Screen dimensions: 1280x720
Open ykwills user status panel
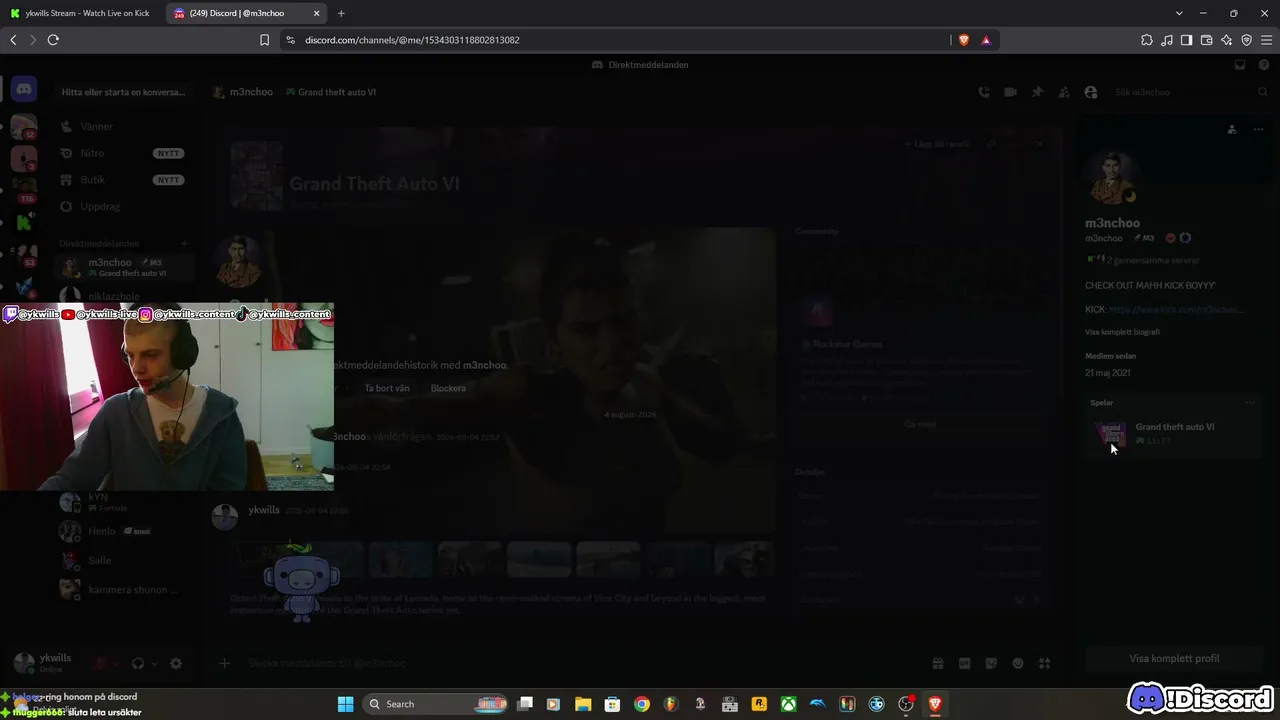point(45,663)
